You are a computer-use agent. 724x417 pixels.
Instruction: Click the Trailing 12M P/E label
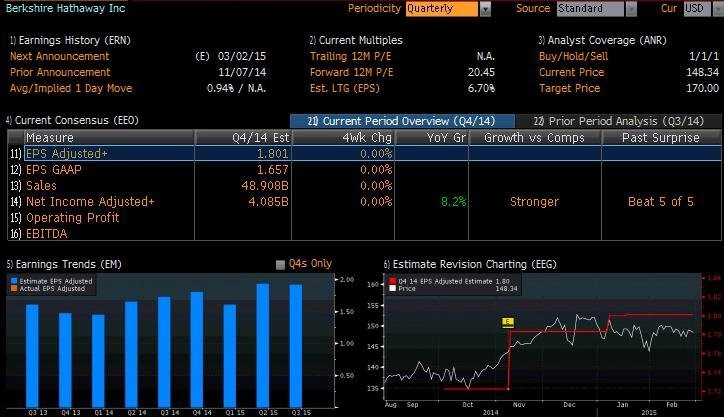pyautogui.click(x=350, y=56)
